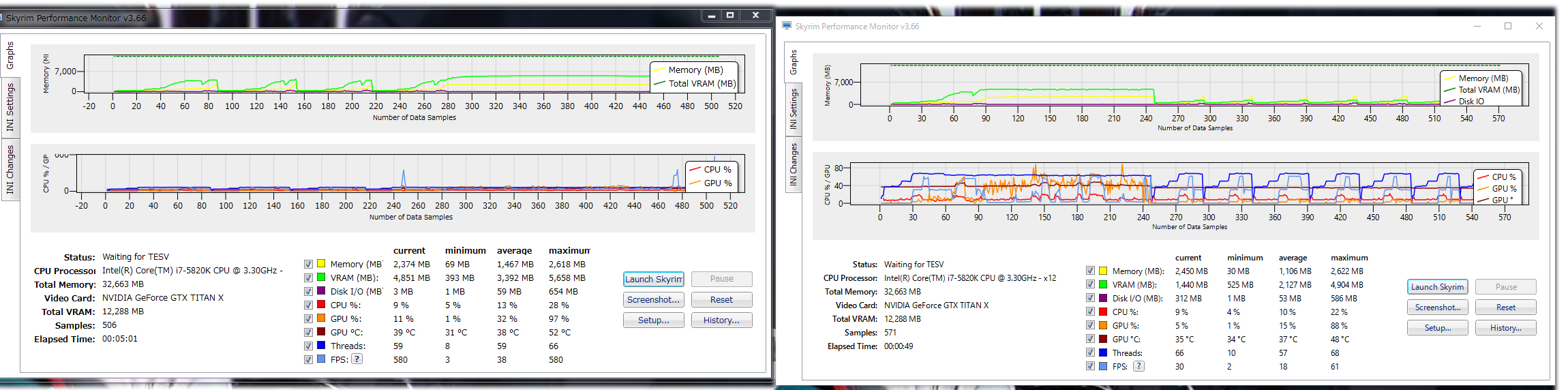The width and height of the screenshot is (1568, 390).
Task: Open History... in right window
Action: 1506,328
